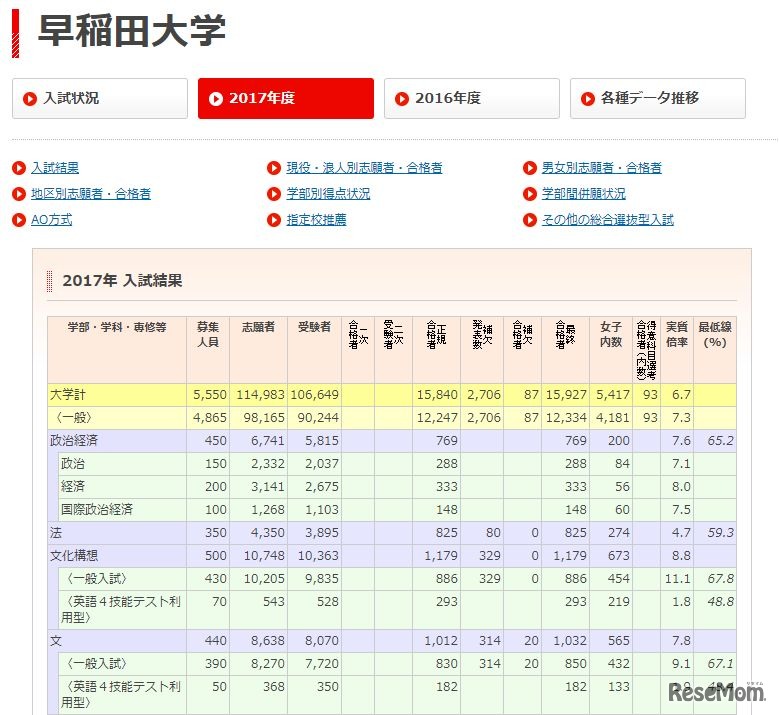Click the 早稲田大学 page heading
The width and height of the screenshot is (779, 715).
132,31
